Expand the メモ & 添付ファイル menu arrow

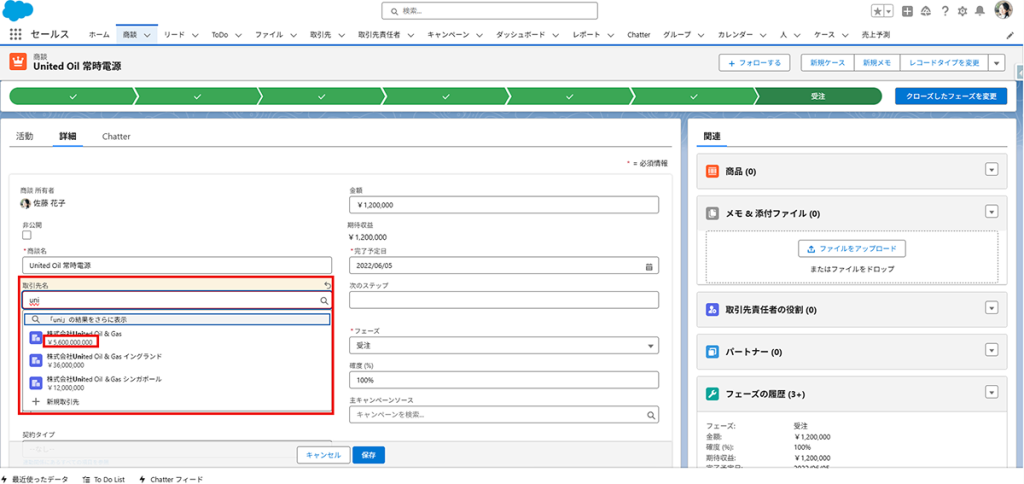pos(991,212)
